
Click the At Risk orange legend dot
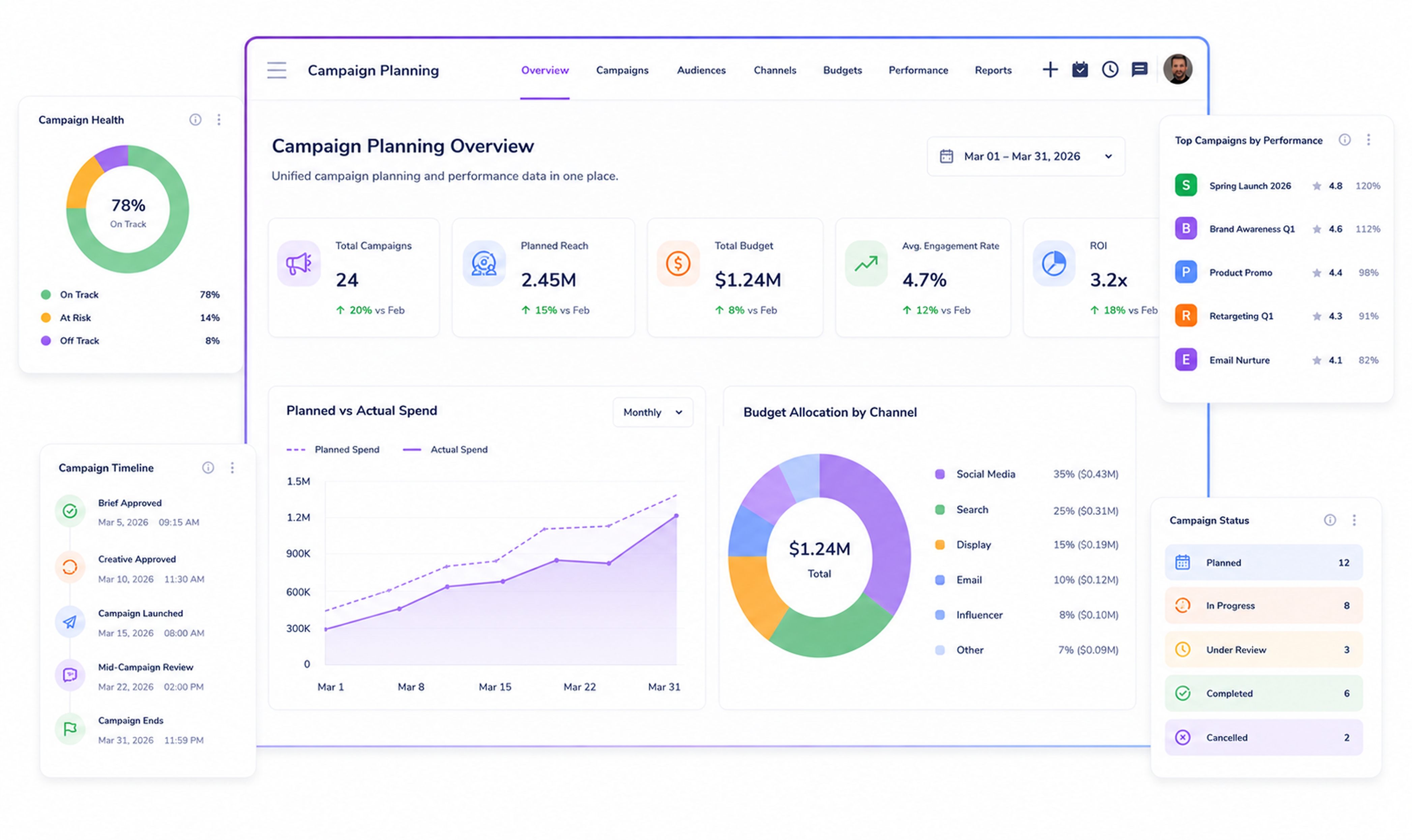tap(46, 318)
